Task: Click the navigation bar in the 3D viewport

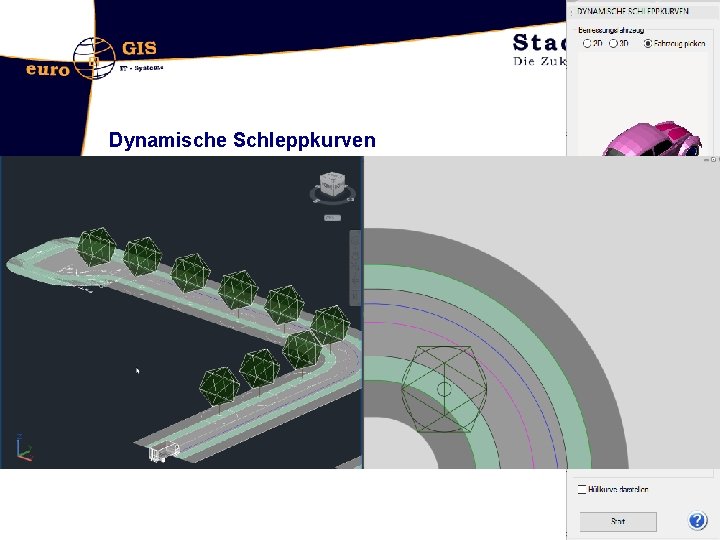Action: 355,268
